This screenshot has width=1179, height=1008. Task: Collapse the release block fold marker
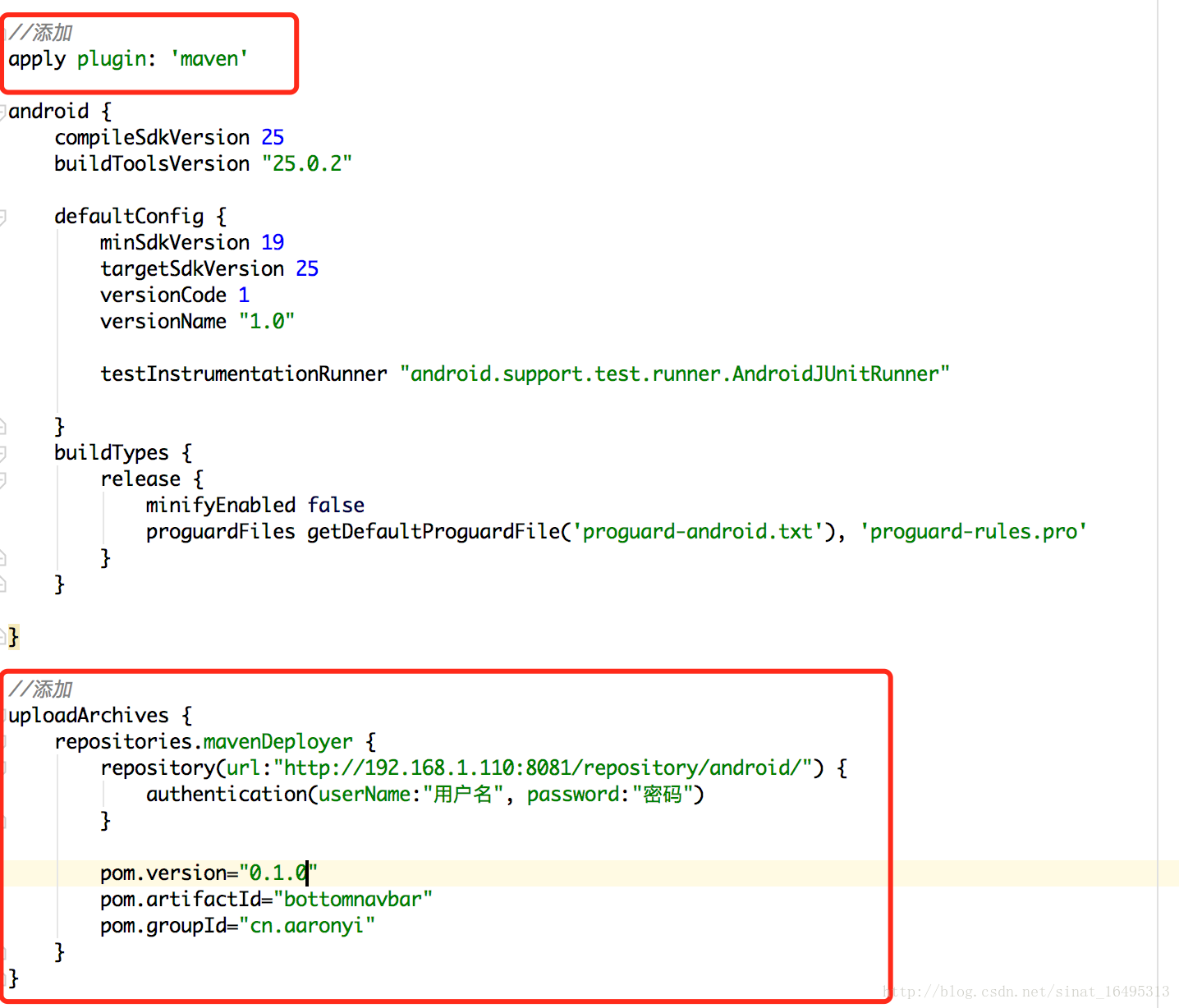[2, 479]
